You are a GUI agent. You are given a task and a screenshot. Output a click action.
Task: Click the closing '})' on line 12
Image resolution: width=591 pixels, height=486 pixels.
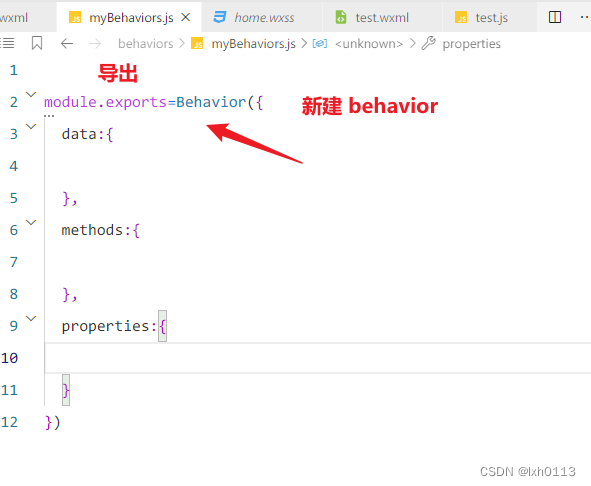[x=52, y=423]
